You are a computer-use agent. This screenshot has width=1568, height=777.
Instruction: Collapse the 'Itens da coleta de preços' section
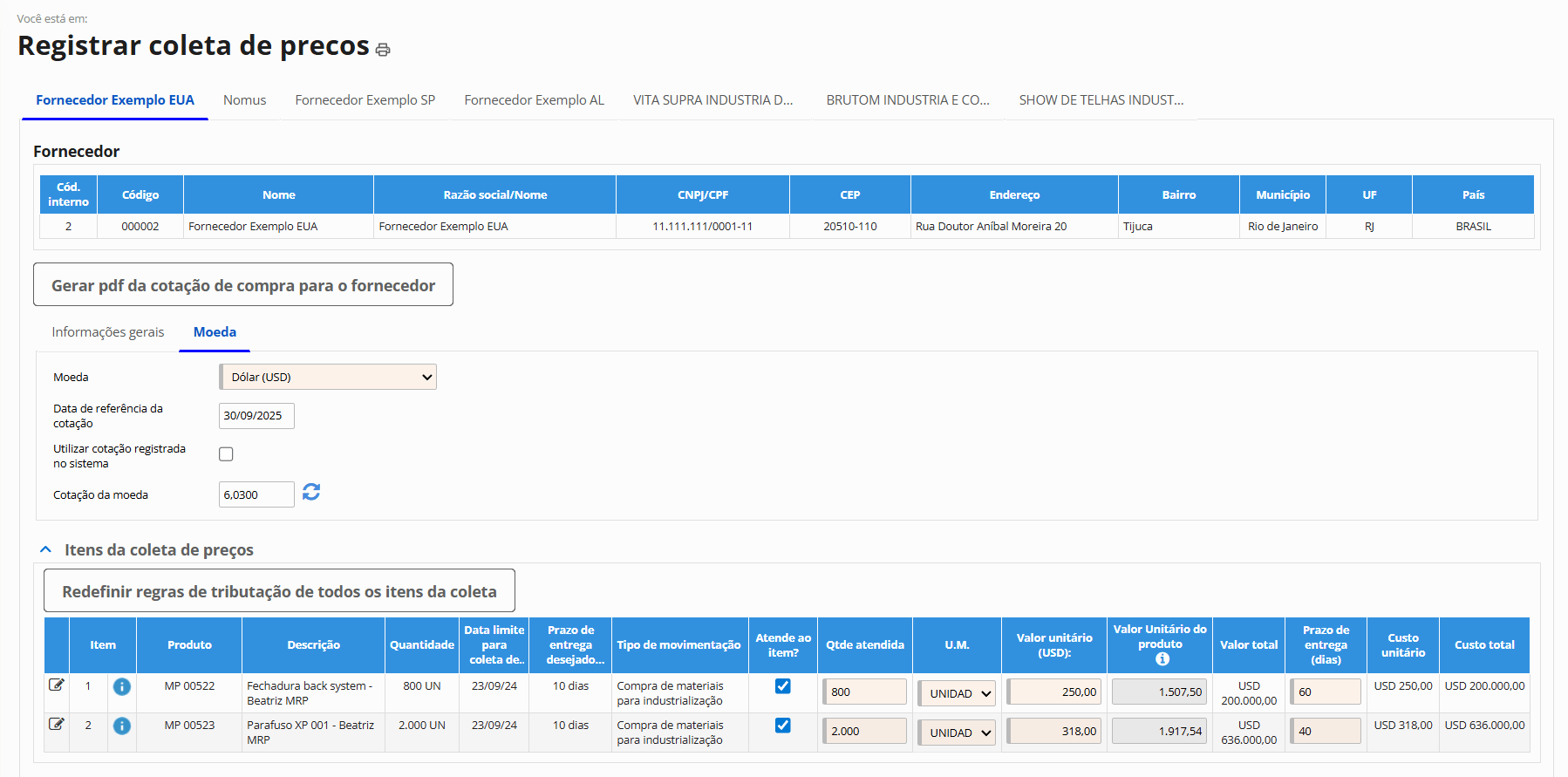pos(46,549)
